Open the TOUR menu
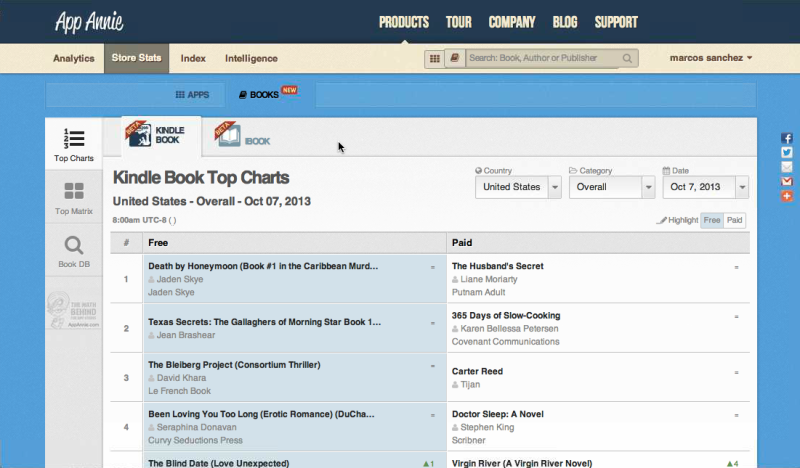The width and height of the screenshot is (800, 468). point(459,22)
